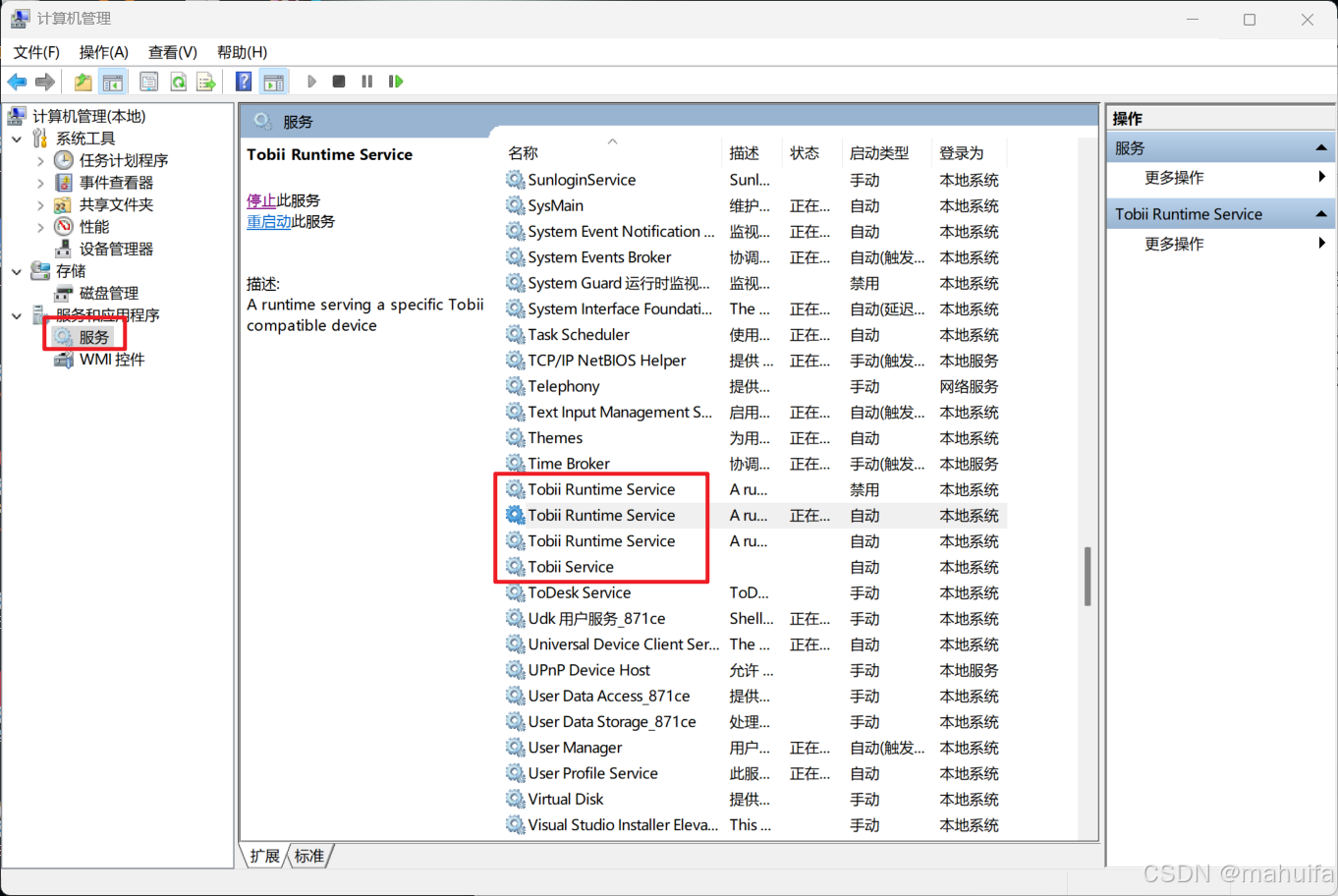
Task: Open the 操作(A) menu
Action: click(x=103, y=52)
